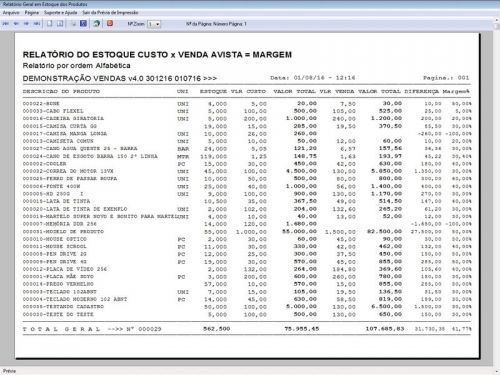500x375 pixels.
Task: Click the VLR CUSTO column header
Action: [x=249, y=91]
